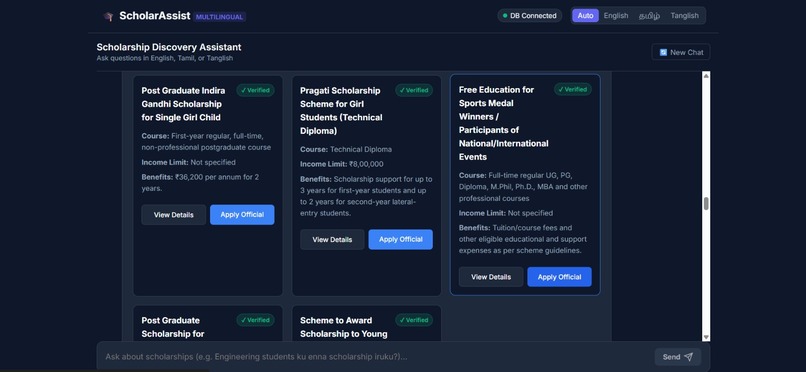806x372 pixels.
Task: Click Verified badge on Sports Medal card
Action: pyautogui.click(x=573, y=89)
